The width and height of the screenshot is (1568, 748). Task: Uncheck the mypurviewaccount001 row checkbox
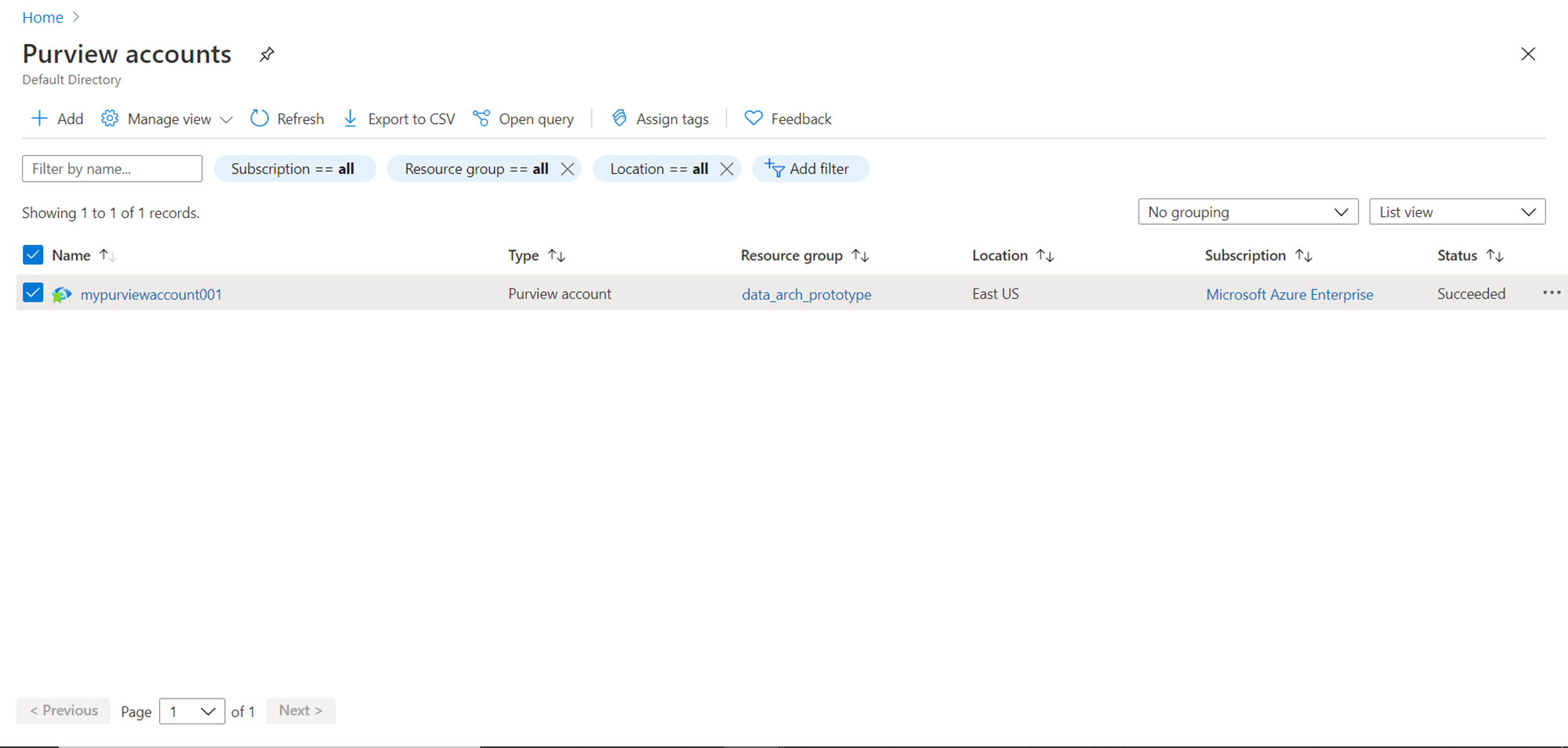pyautogui.click(x=33, y=293)
